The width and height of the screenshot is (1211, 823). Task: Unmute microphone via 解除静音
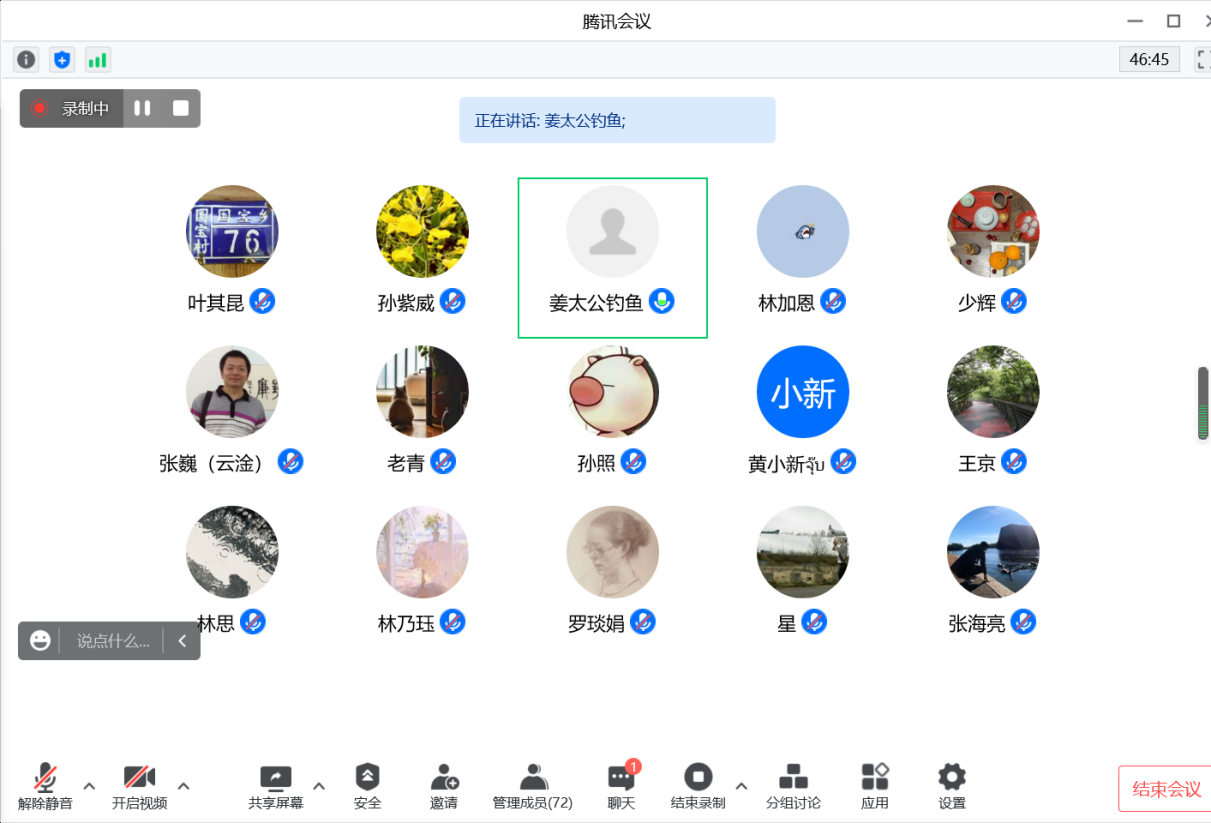(x=45, y=787)
